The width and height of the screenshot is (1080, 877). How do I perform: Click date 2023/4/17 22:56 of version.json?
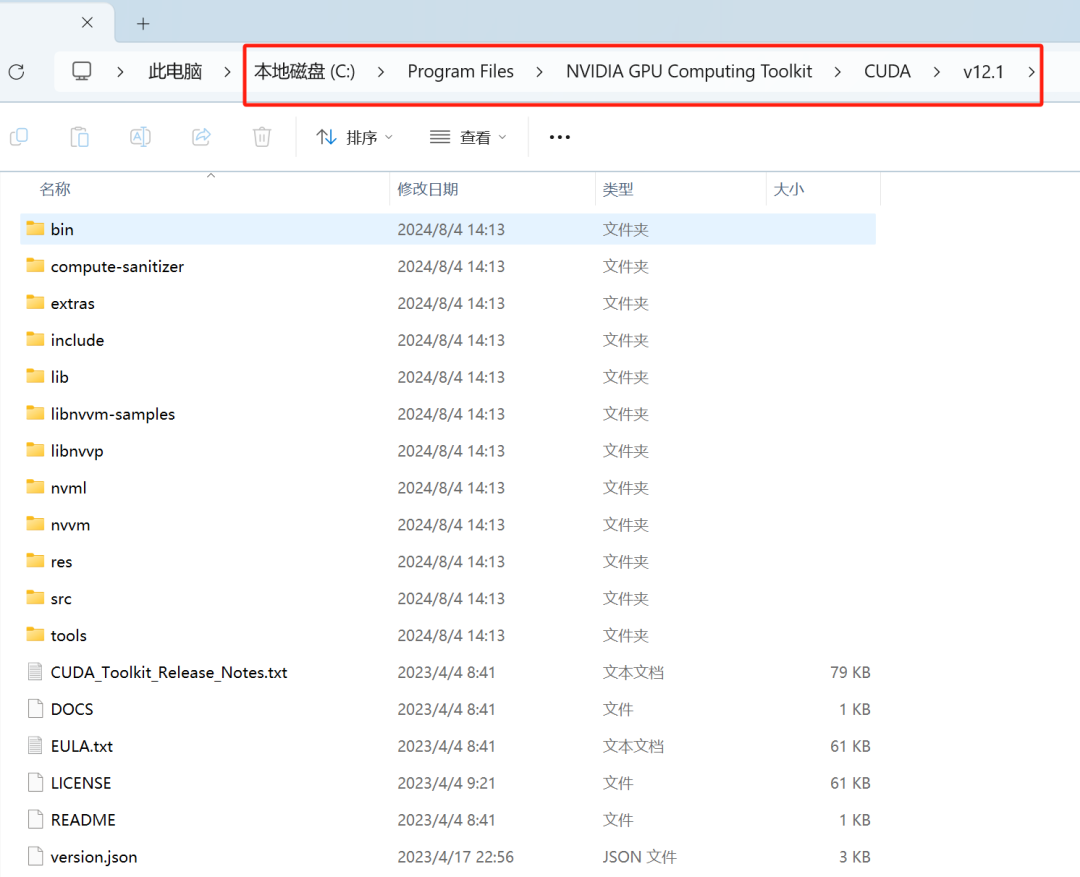coord(455,856)
